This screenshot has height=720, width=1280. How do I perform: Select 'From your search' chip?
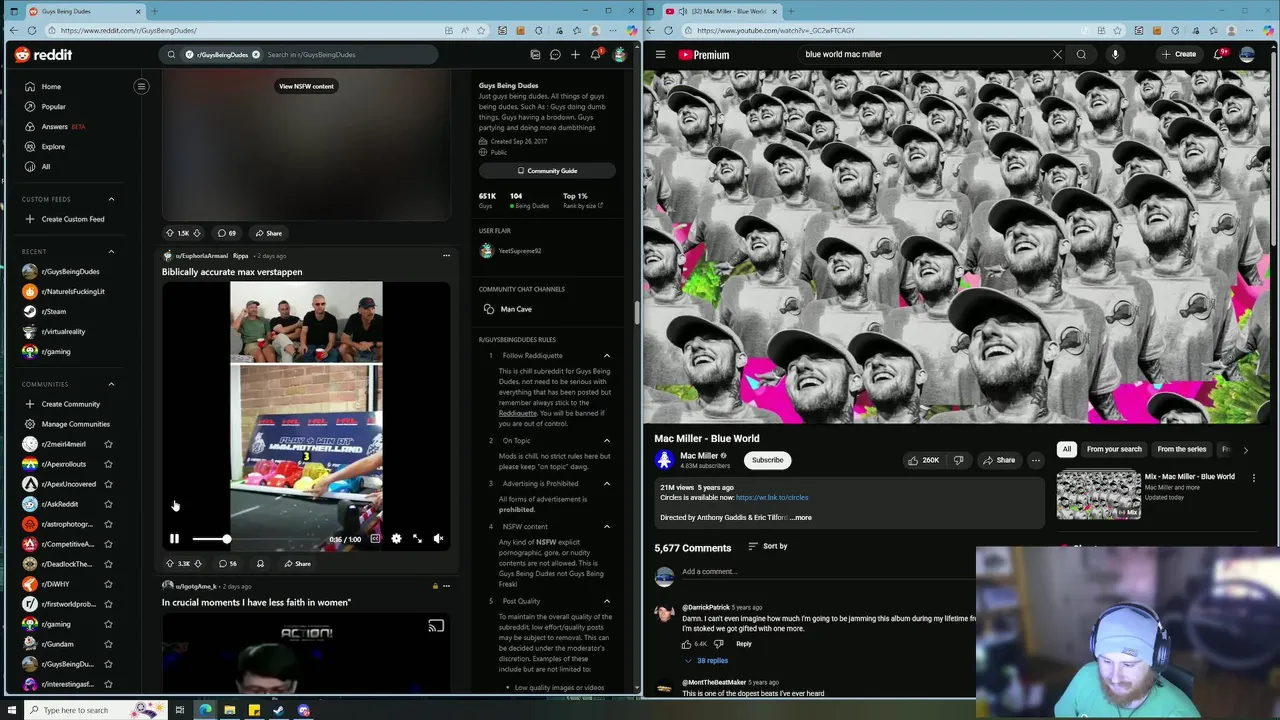point(1114,450)
